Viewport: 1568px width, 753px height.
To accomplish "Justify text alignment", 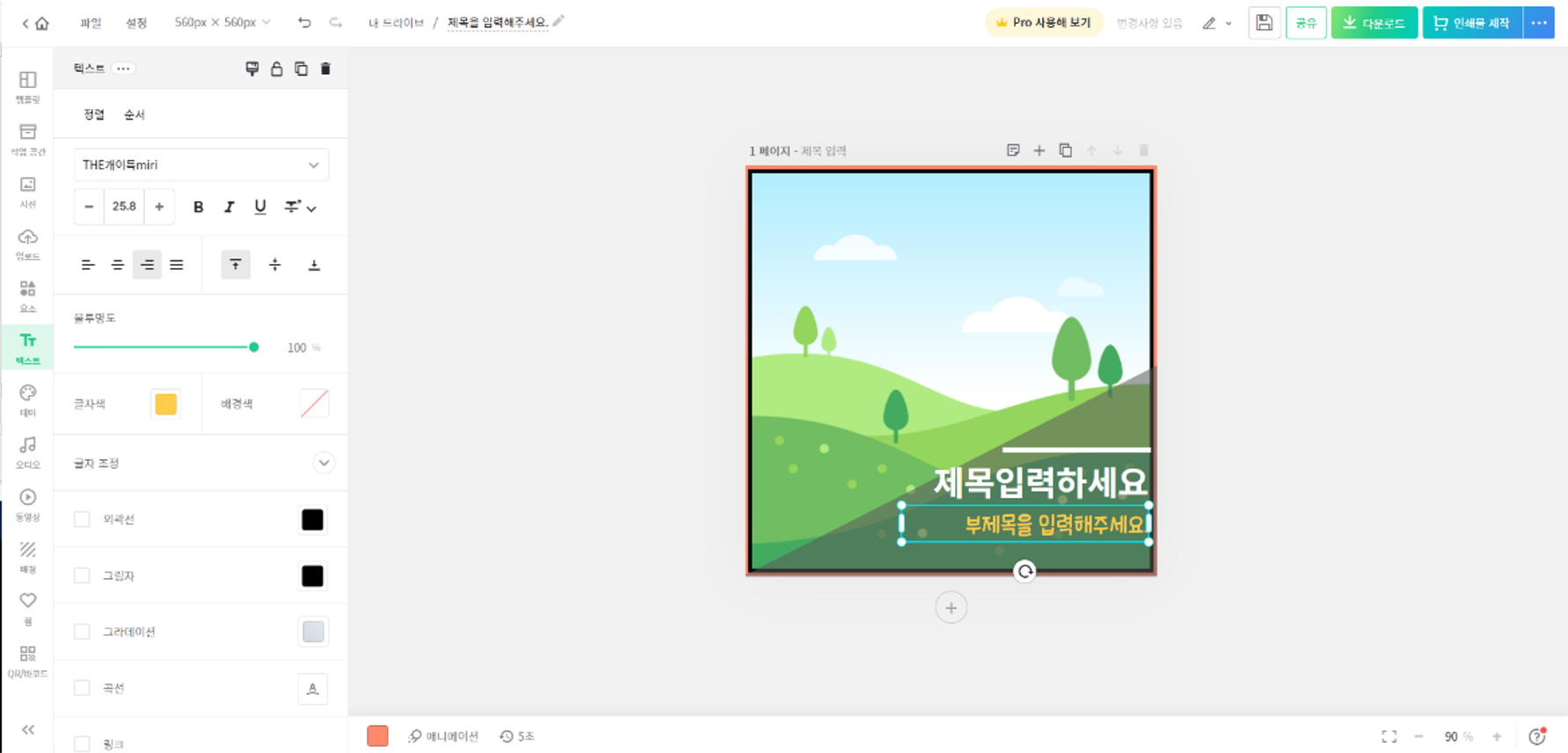I will coord(177,265).
